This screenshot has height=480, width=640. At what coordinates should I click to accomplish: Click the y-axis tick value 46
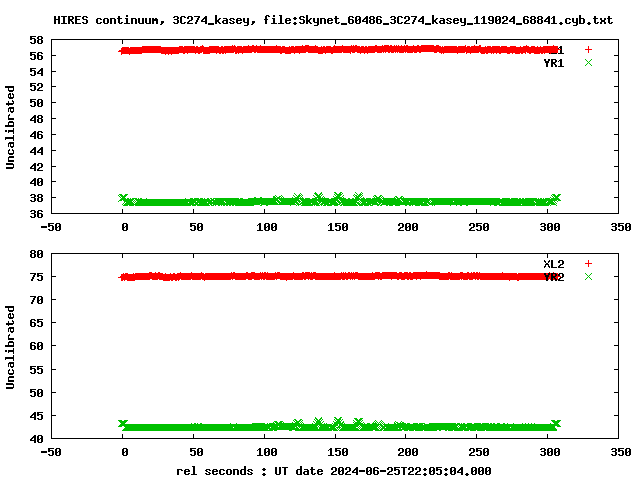point(36,135)
